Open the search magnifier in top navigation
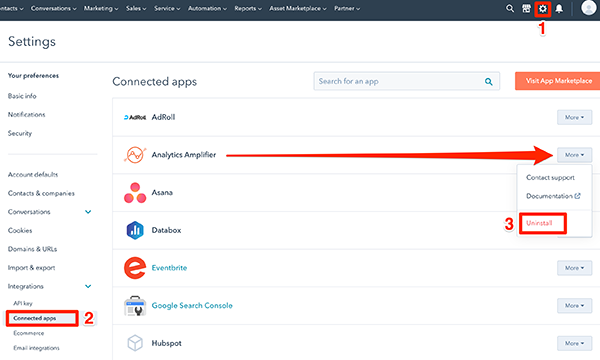Screen dimensions: 600x360 tap(510, 8)
